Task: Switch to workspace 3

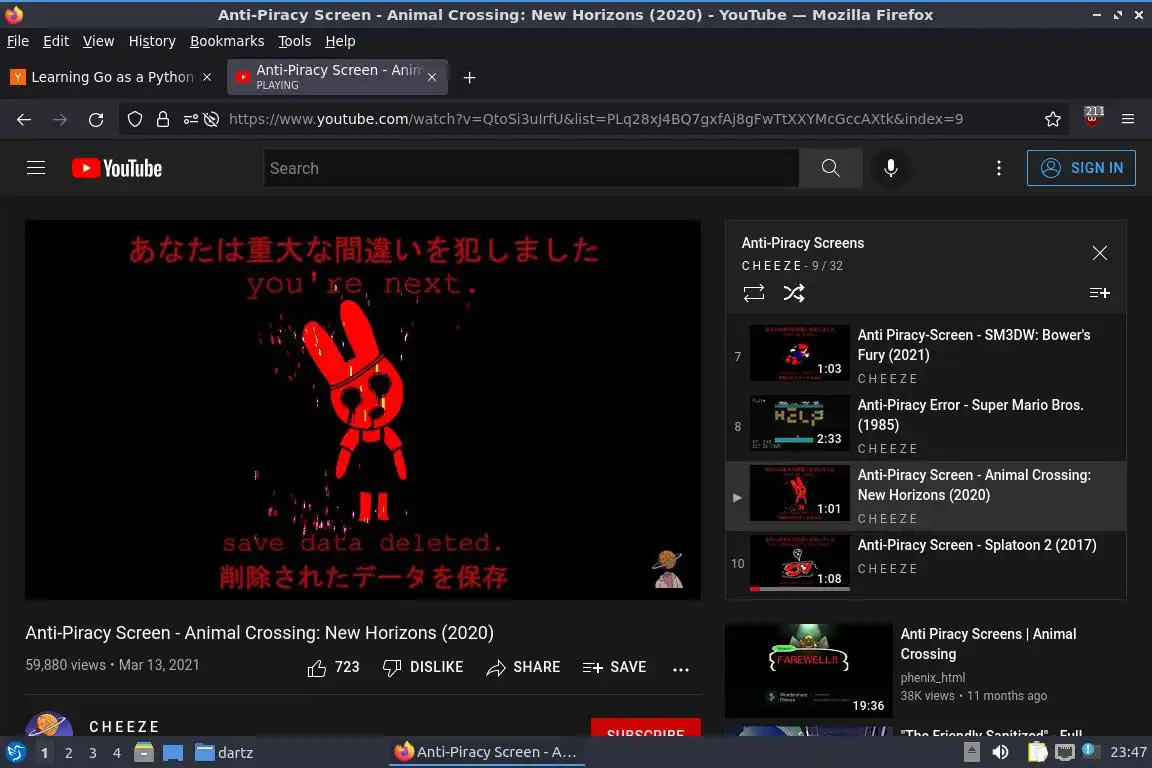Action: tap(93, 753)
